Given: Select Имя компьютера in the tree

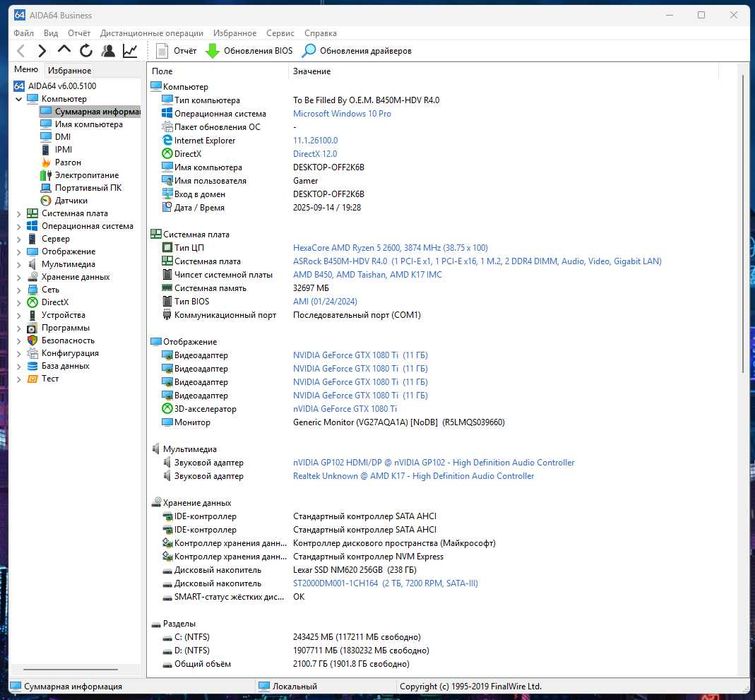Looking at the screenshot, I should 89,124.
